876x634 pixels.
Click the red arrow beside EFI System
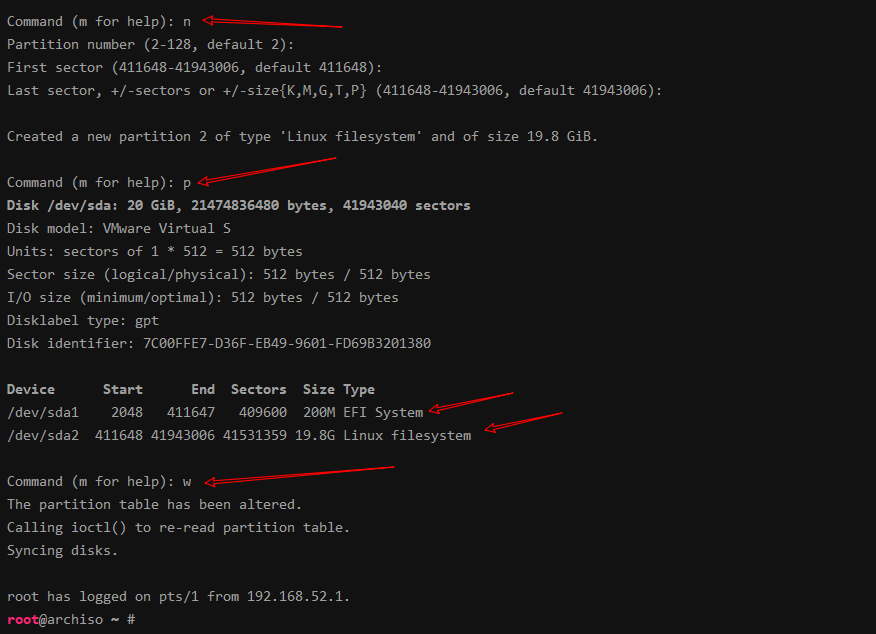[x=471, y=402]
